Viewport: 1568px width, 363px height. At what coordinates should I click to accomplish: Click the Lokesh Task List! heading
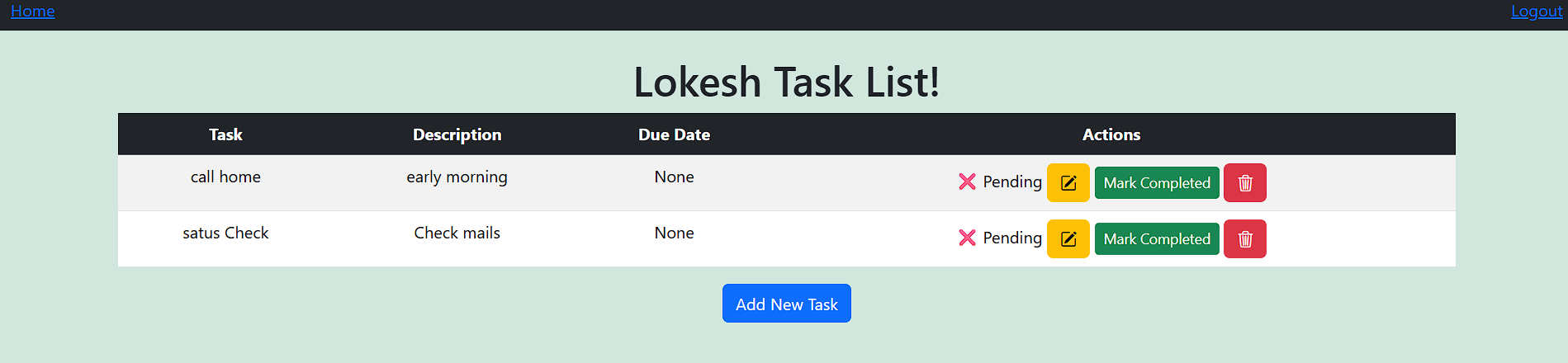tap(787, 82)
